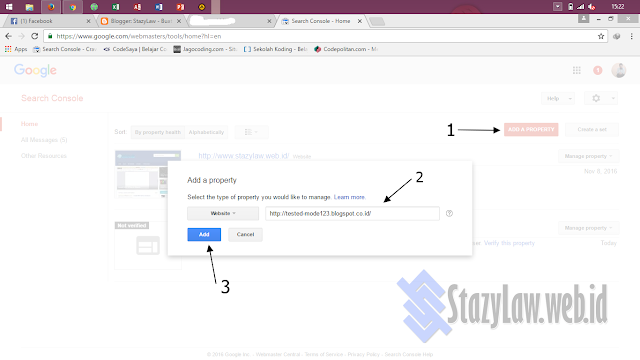This screenshot has width=640, height=360.
Task: Switch to Firefox in taskbar
Action: (51, 7)
